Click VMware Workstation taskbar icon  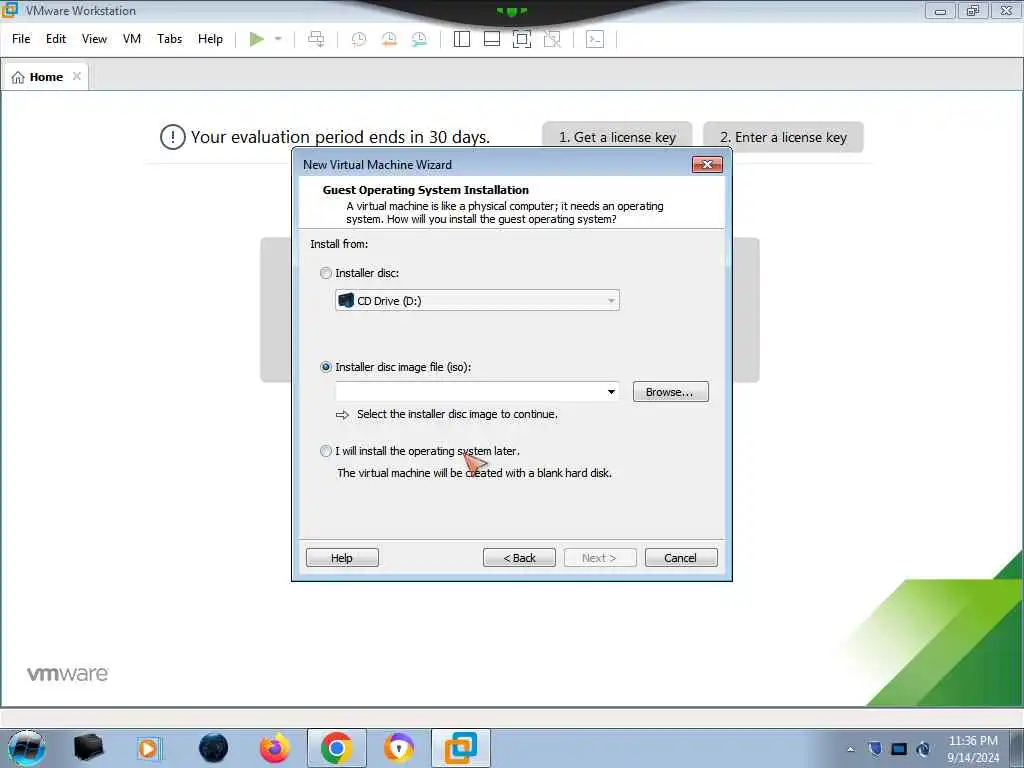coord(461,748)
